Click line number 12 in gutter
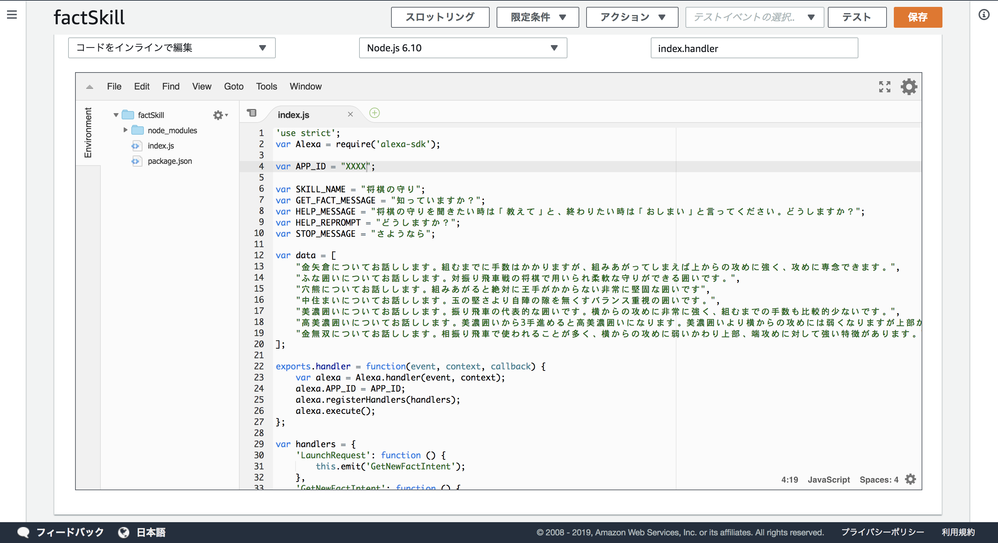 (x=259, y=255)
